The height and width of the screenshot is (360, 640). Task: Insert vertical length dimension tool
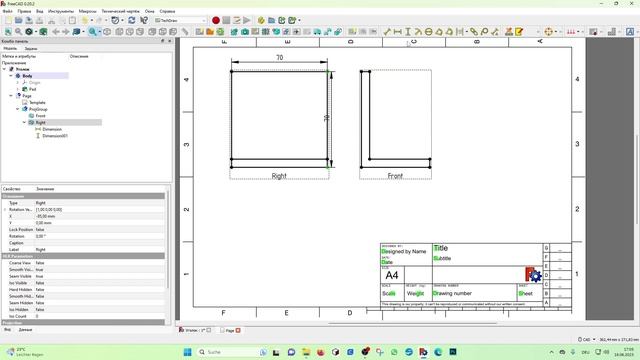point(408,31)
